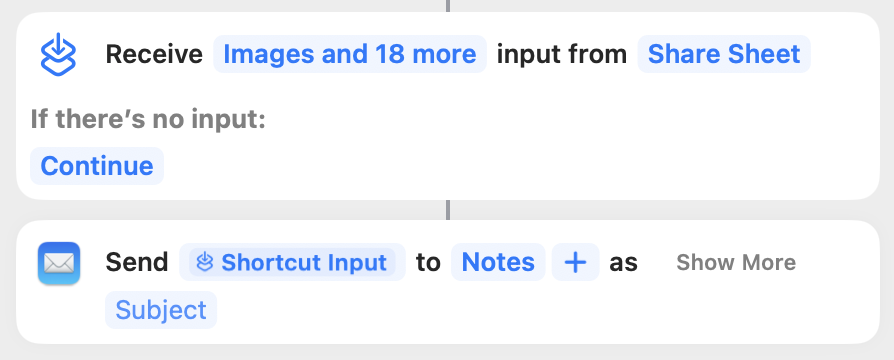Click the word 'as' before Show More
The width and height of the screenshot is (894, 360).
point(623,263)
